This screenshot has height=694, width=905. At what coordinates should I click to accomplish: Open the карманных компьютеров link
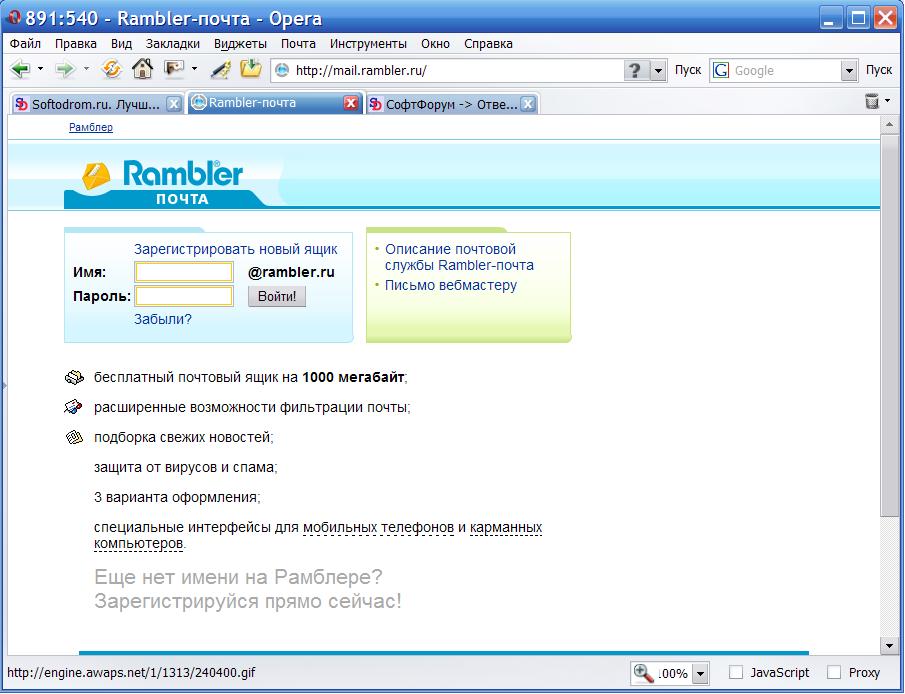click(x=506, y=528)
